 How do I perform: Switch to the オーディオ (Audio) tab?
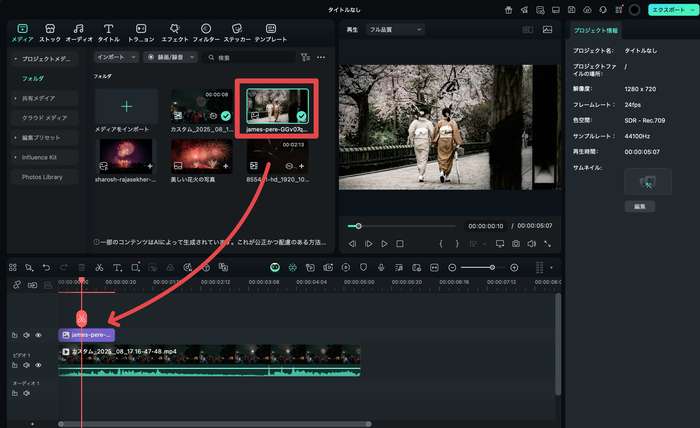click(79, 33)
